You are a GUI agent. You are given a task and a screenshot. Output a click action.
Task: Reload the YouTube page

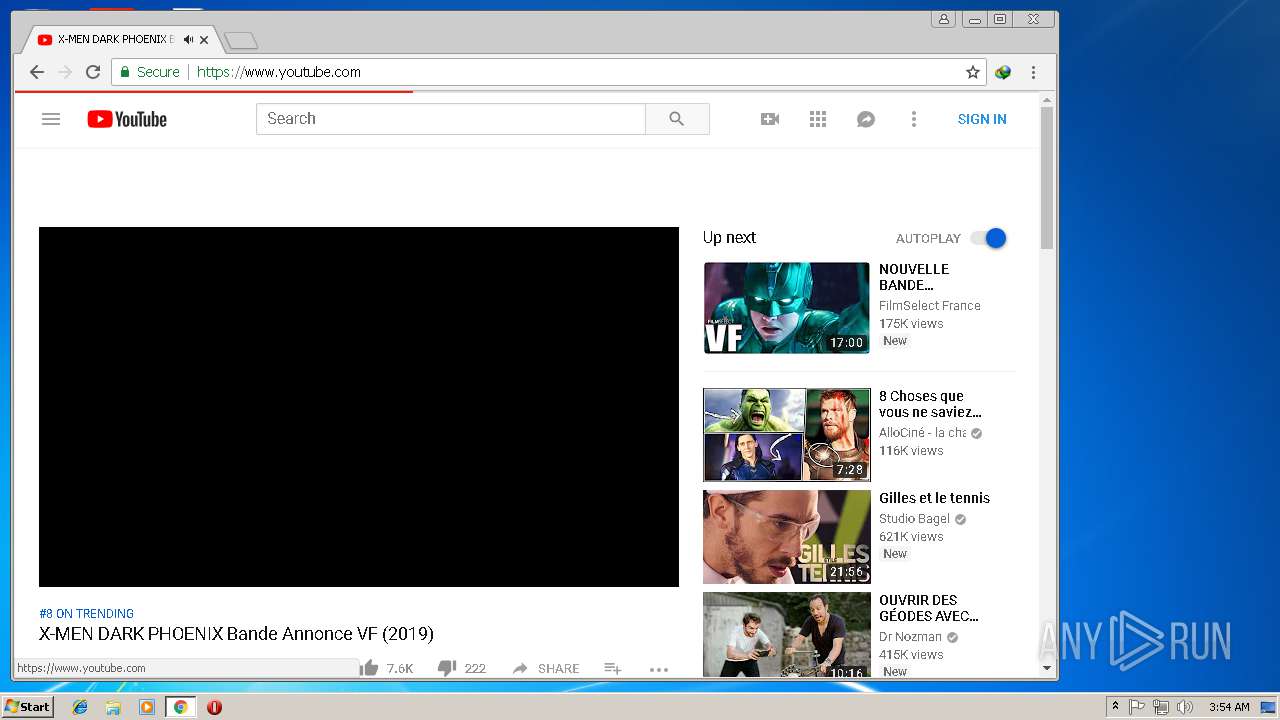[93, 72]
